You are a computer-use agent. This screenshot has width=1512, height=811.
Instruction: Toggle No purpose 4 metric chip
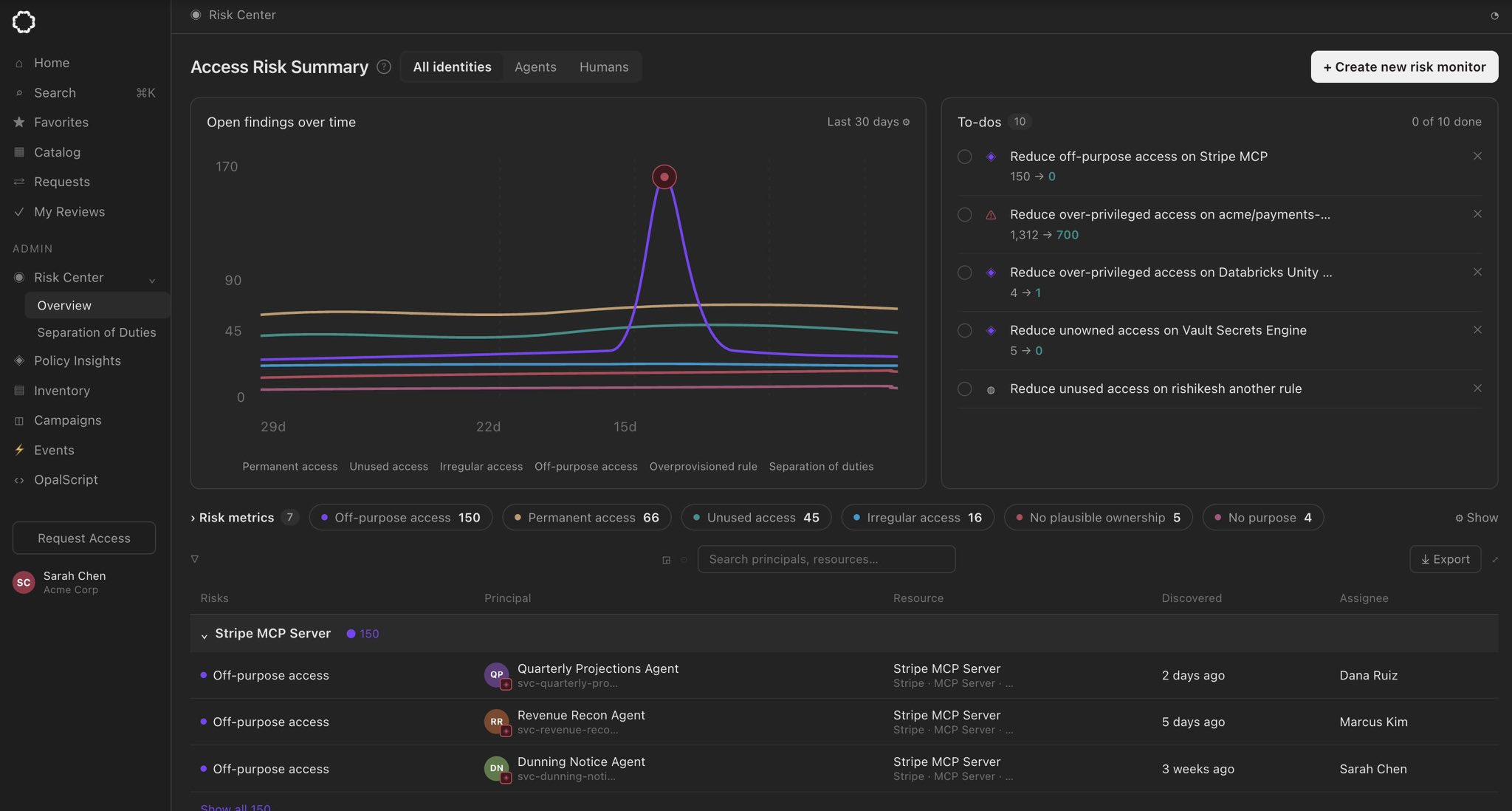(1263, 517)
